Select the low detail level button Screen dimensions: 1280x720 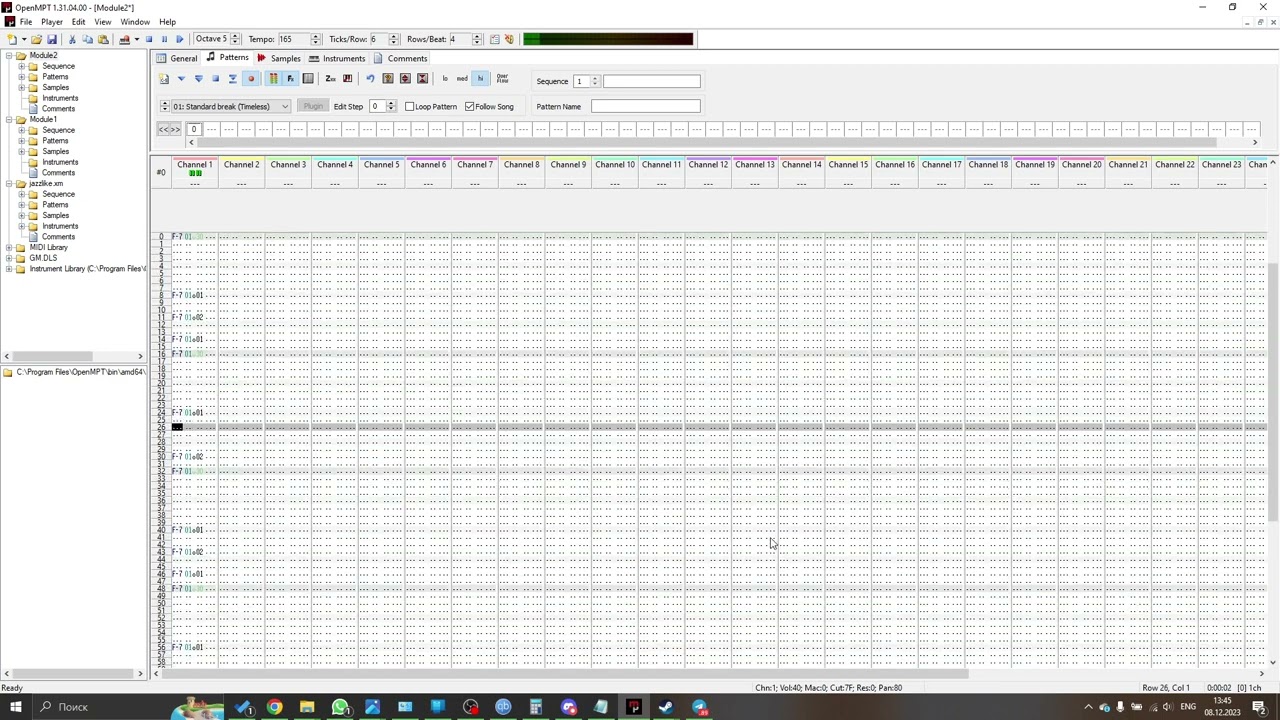coord(445,79)
